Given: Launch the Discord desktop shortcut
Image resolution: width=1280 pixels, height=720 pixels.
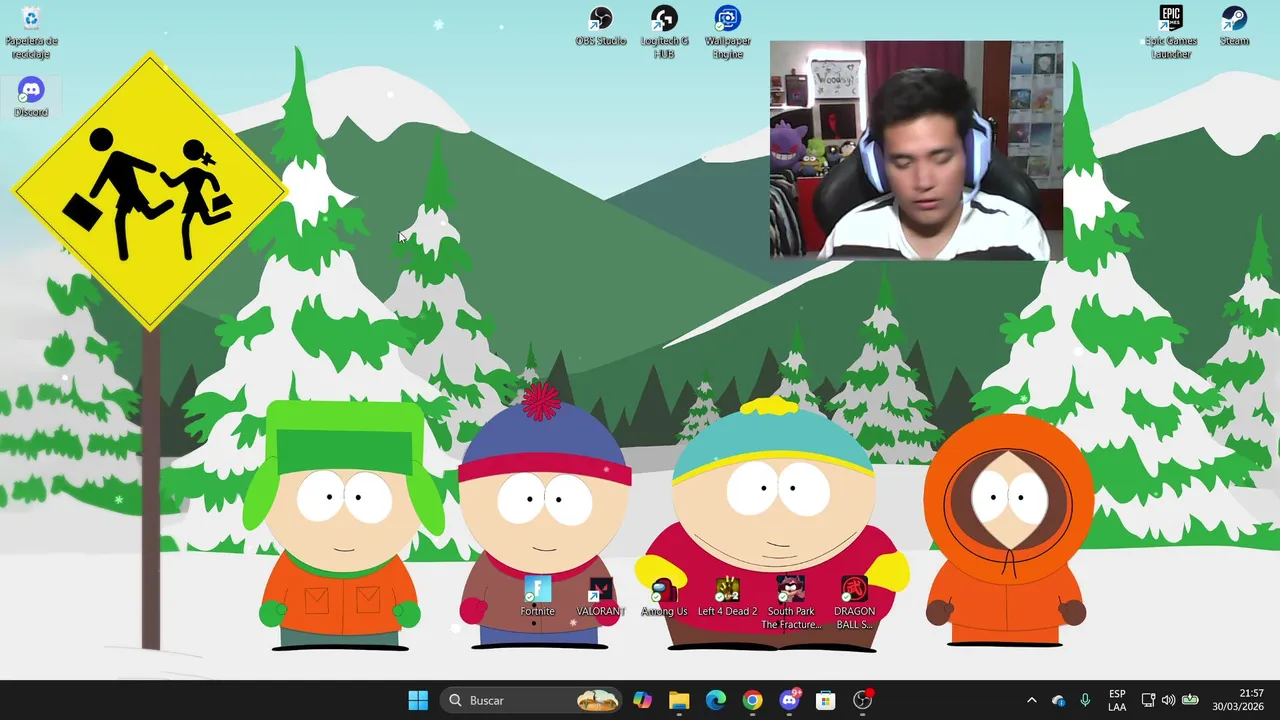Looking at the screenshot, I should coord(31,97).
